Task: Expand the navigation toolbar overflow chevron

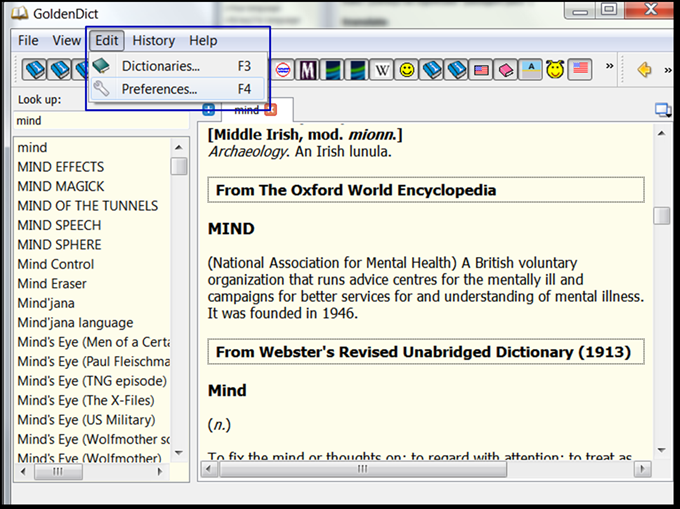Action: [668, 70]
